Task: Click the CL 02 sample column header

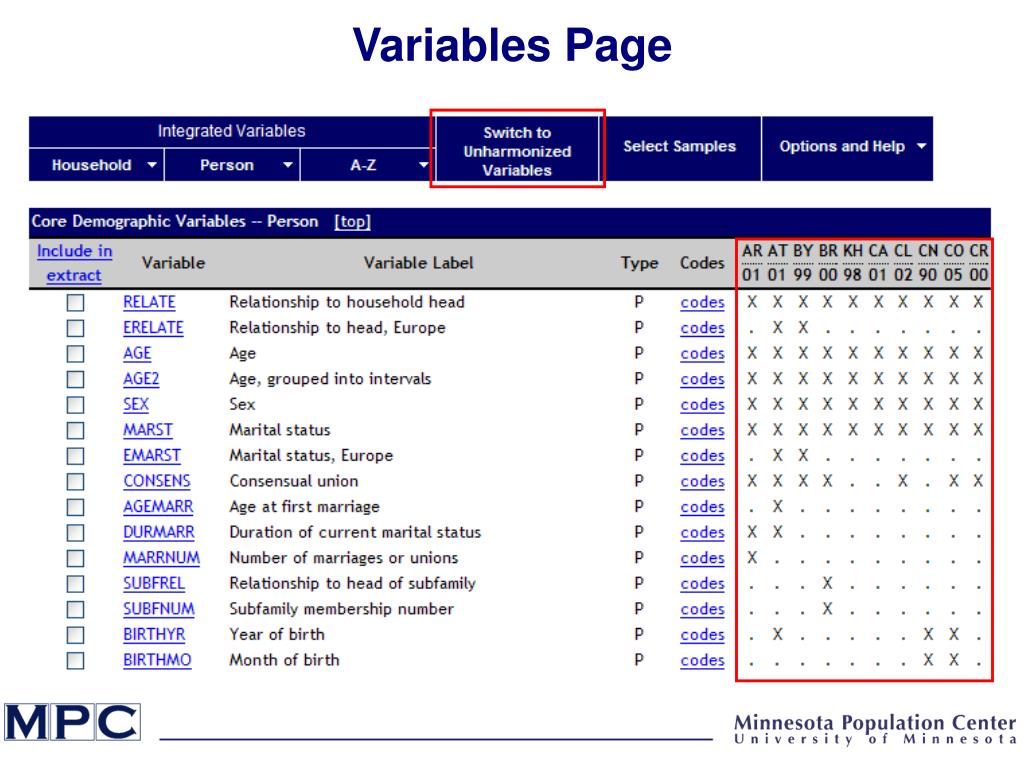Action: (903, 263)
